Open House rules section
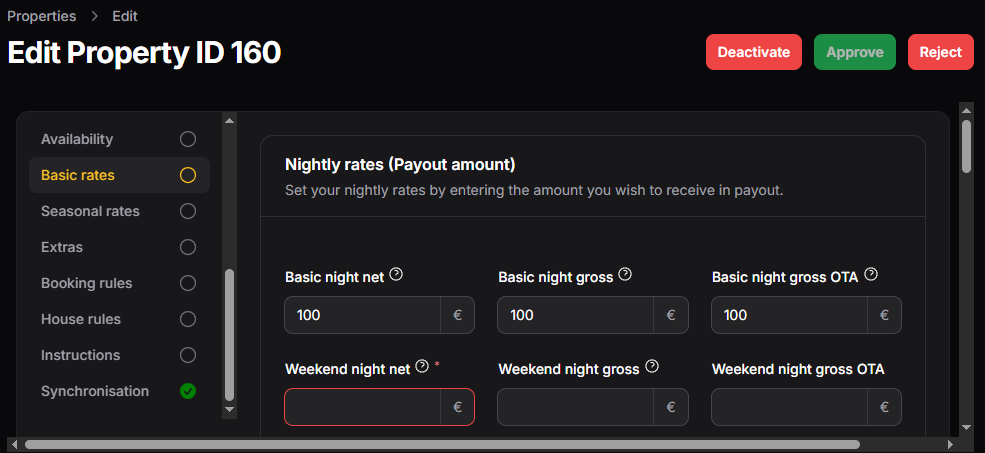This screenshot has height=453, width=985. 81,319
